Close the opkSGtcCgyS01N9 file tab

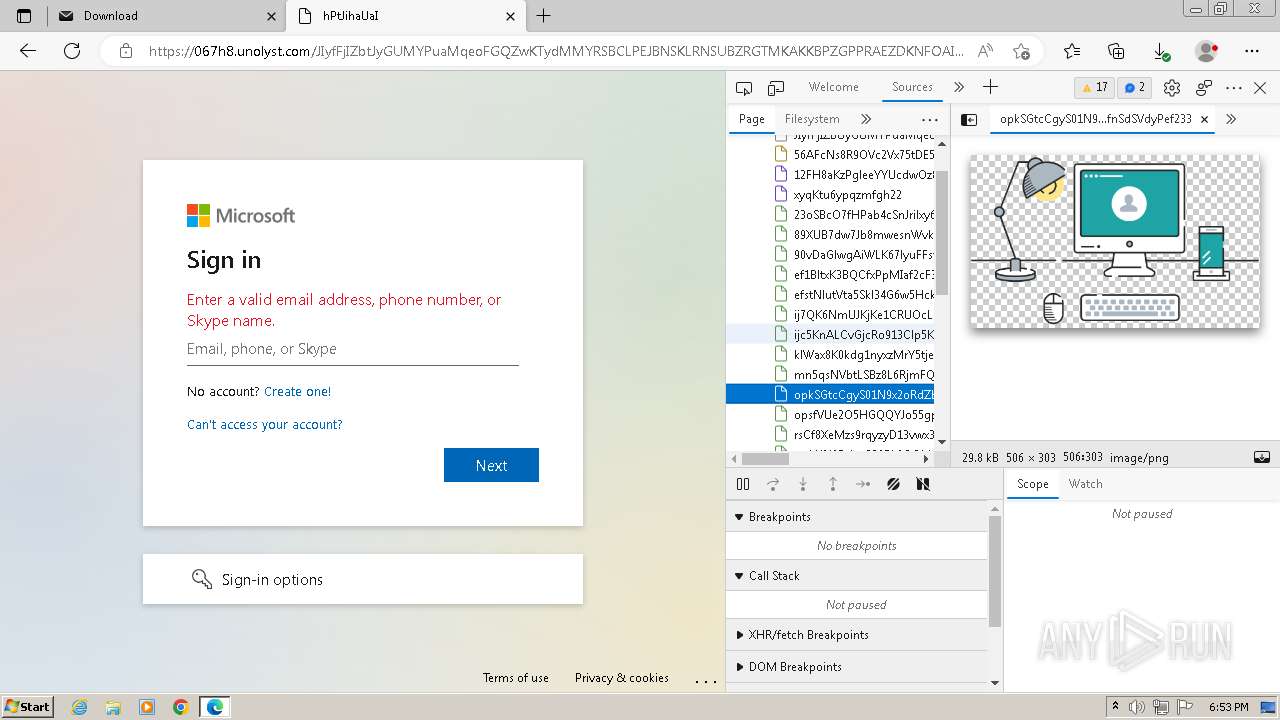pyautogui.click(x=1204, y=119)
